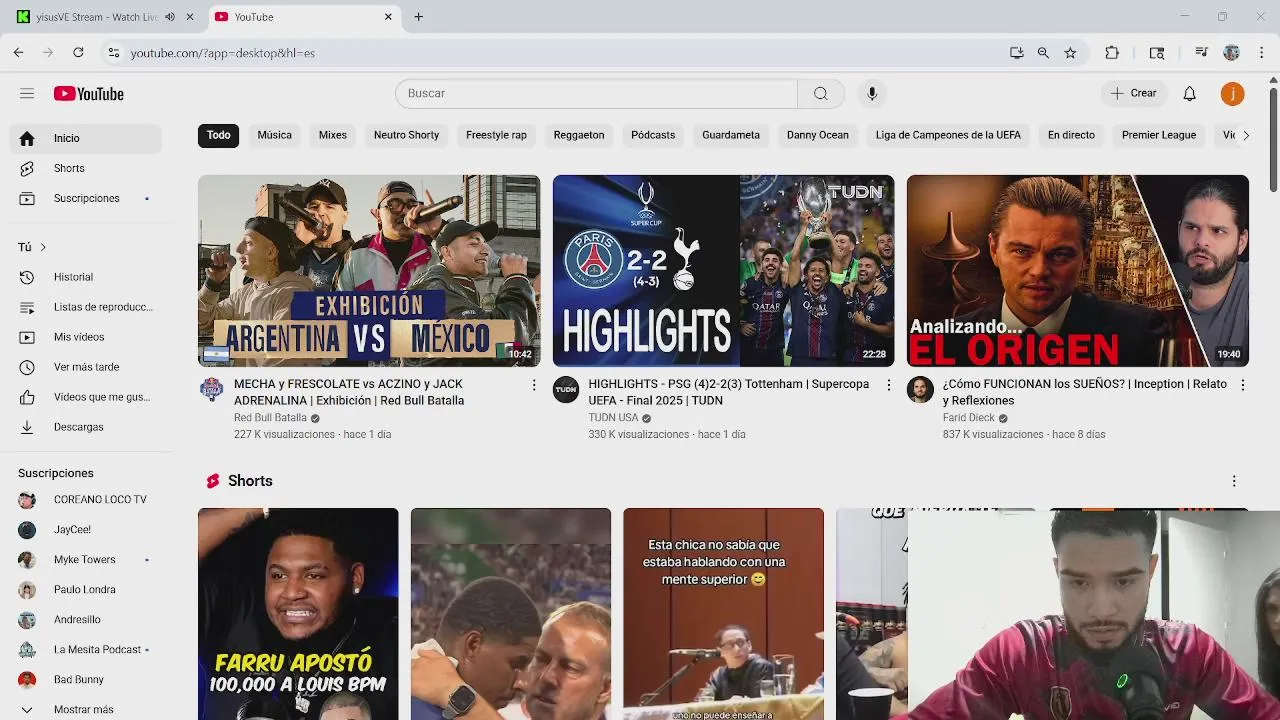Expand subscriptions with Mostrar más

click(x=85, y=709)
